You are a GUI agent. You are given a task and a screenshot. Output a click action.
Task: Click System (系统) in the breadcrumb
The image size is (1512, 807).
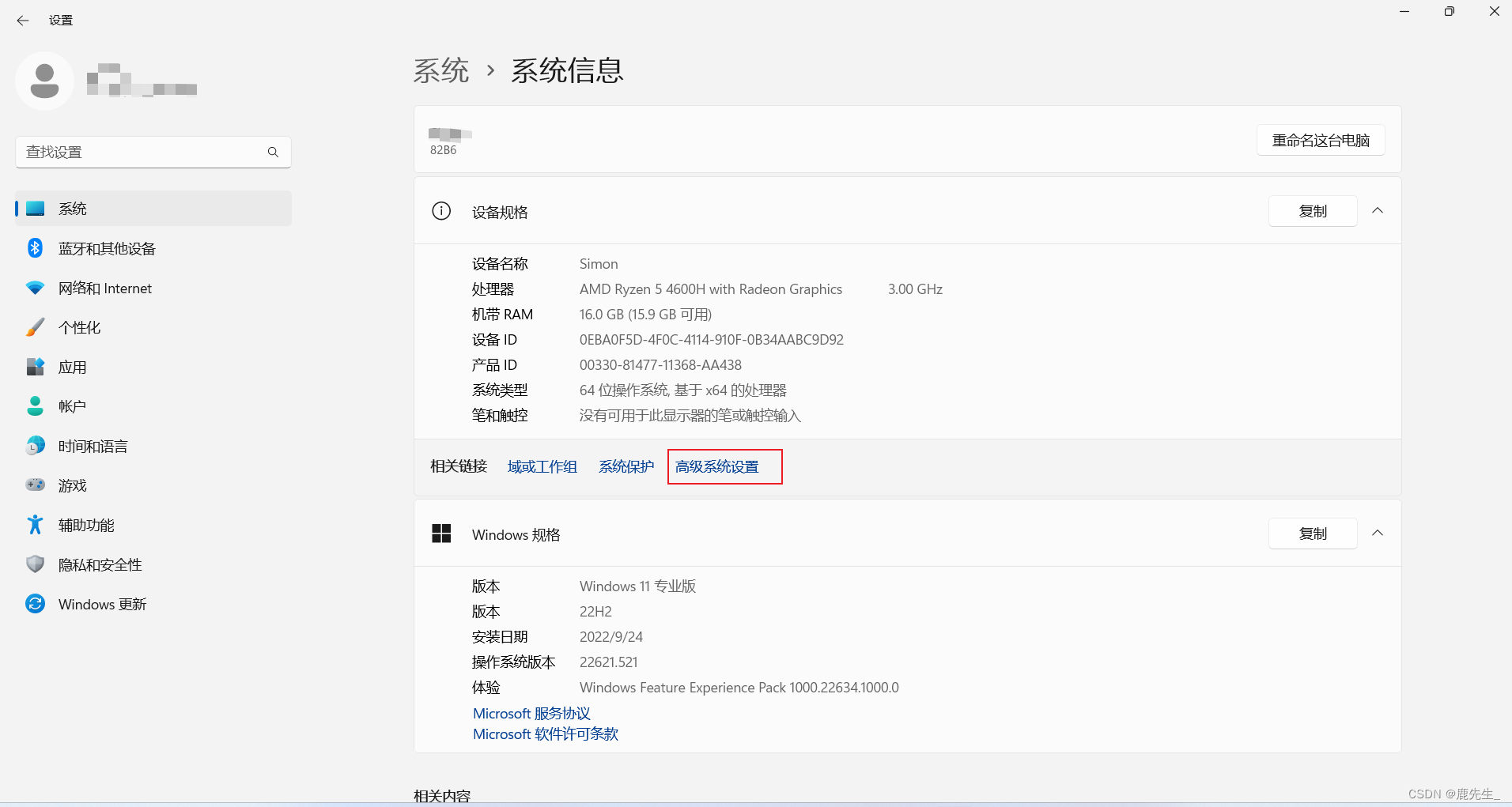(x=440, y=71)
